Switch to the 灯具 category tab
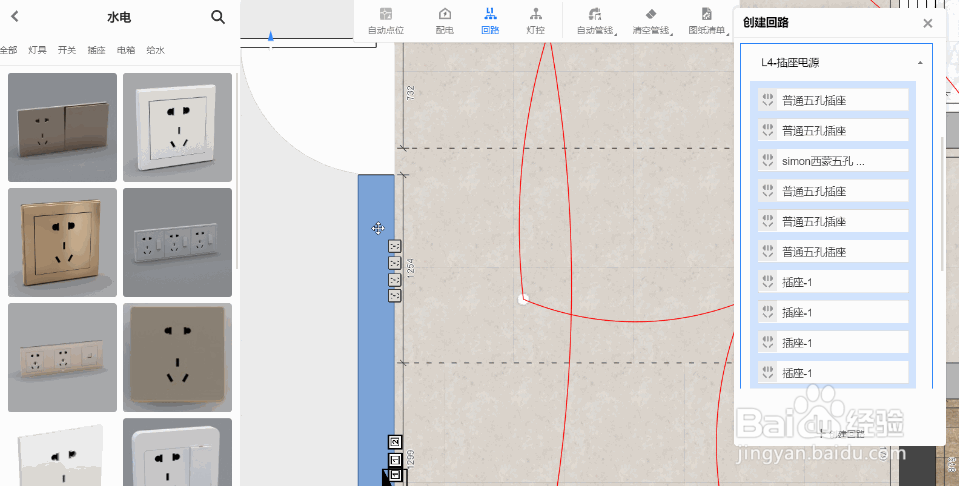Viewport: 959px width, 486px height. pyautogui.click(x=37, y=50)
